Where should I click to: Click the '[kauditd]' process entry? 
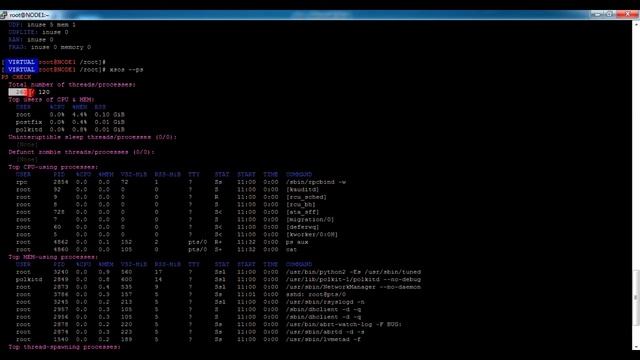302,190
